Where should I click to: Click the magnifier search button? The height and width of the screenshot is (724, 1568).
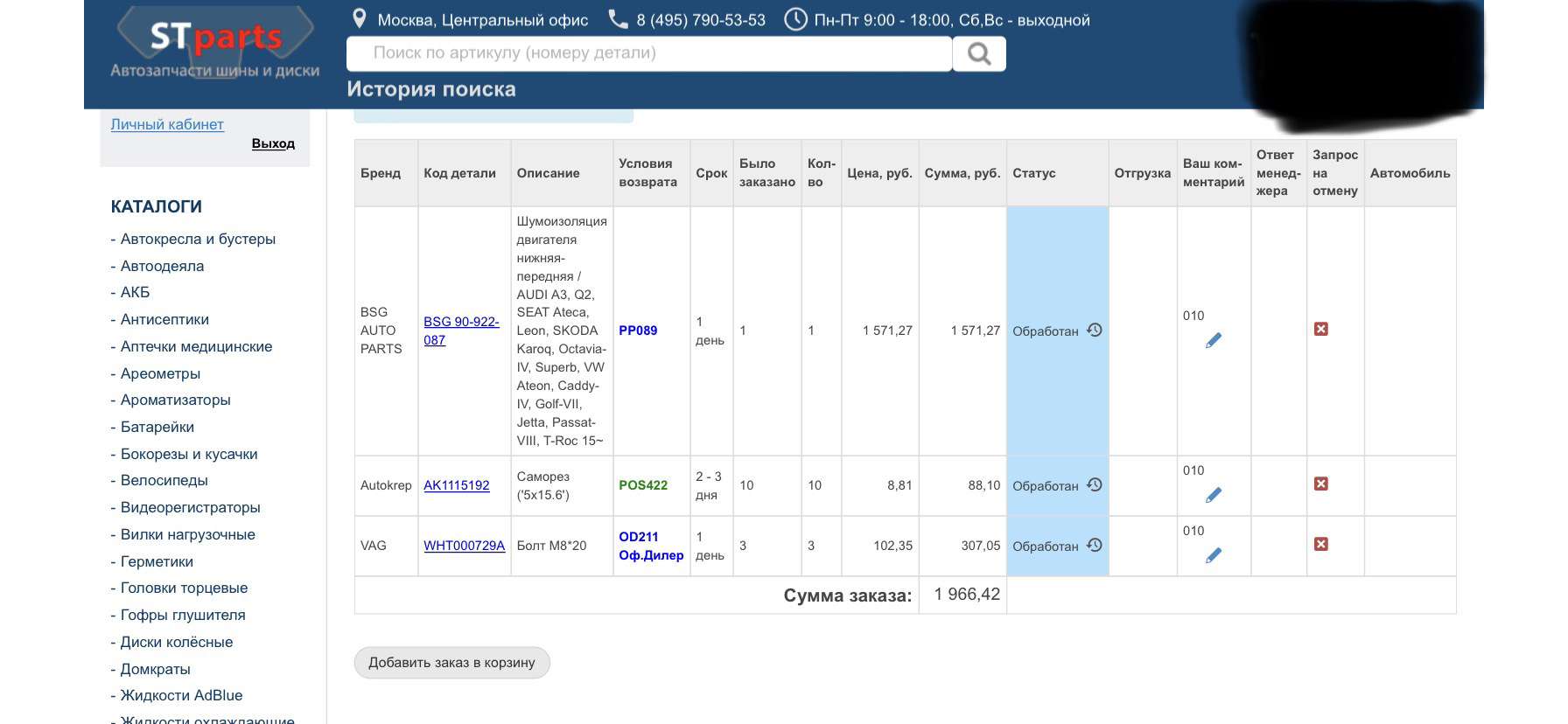click(x=979, y=54)
